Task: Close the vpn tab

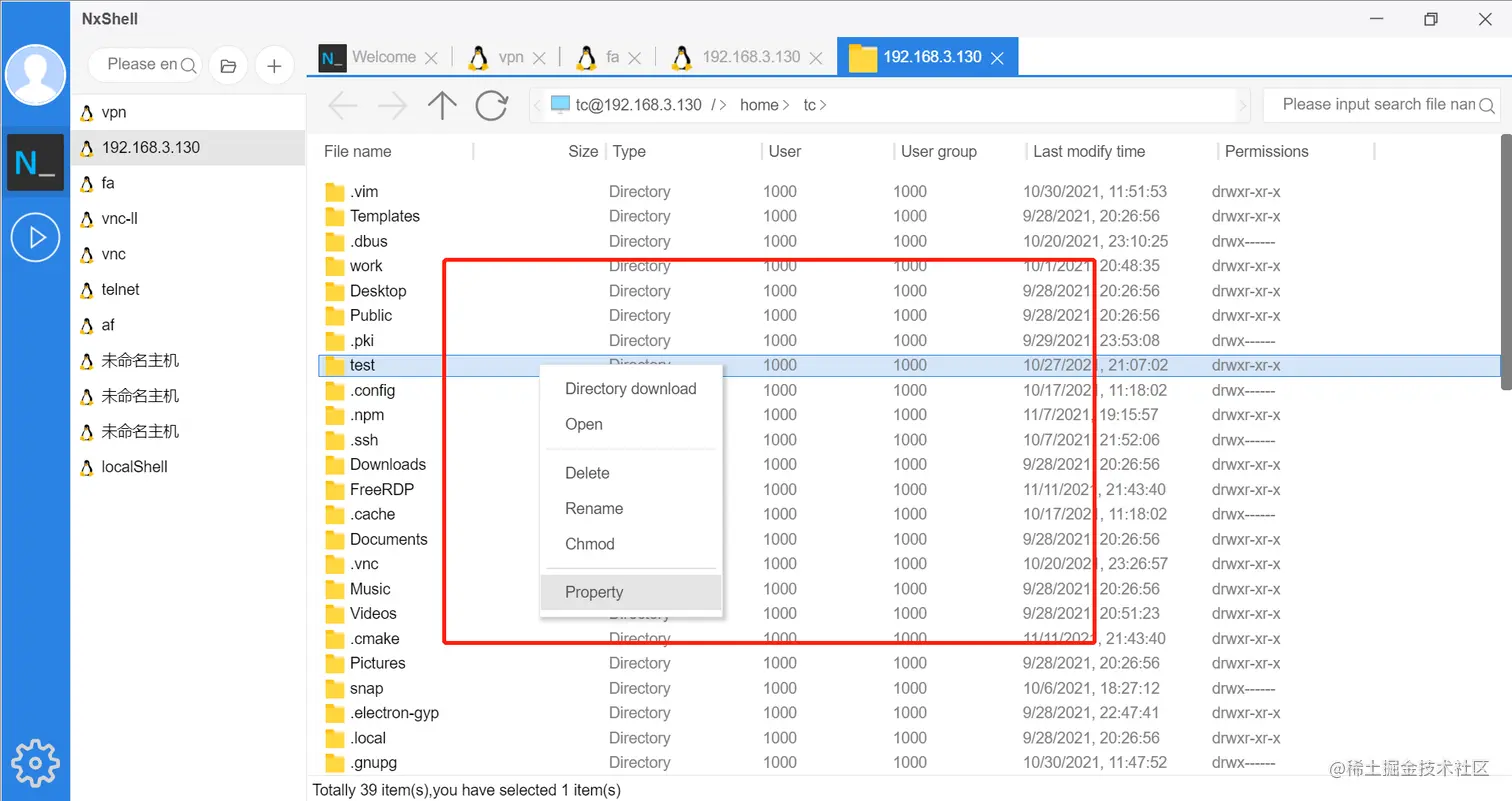Action: pos(540,58)
